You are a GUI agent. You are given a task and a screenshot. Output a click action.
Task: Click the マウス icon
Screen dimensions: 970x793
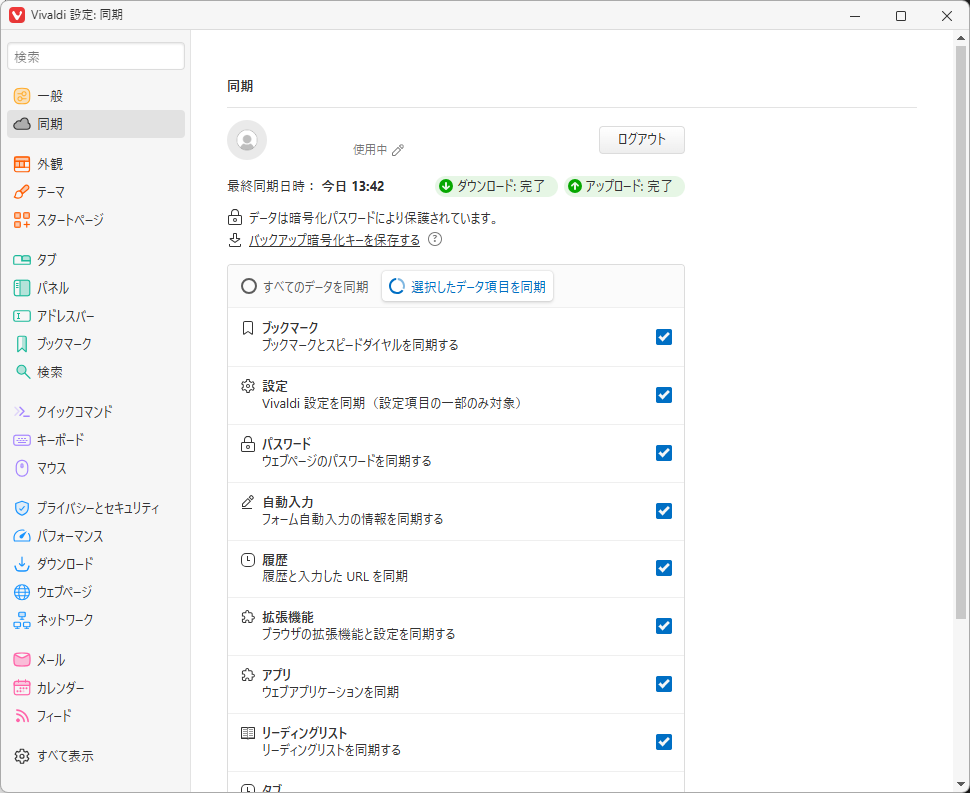[x=22, y=468]
